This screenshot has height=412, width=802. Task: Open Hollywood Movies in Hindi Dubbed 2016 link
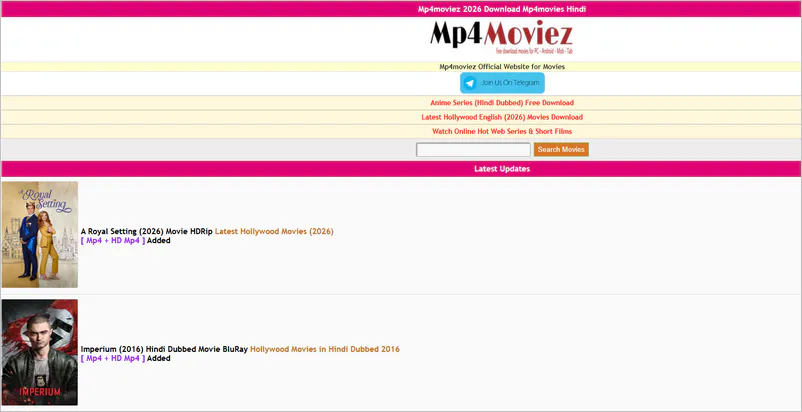click(325, 349)
